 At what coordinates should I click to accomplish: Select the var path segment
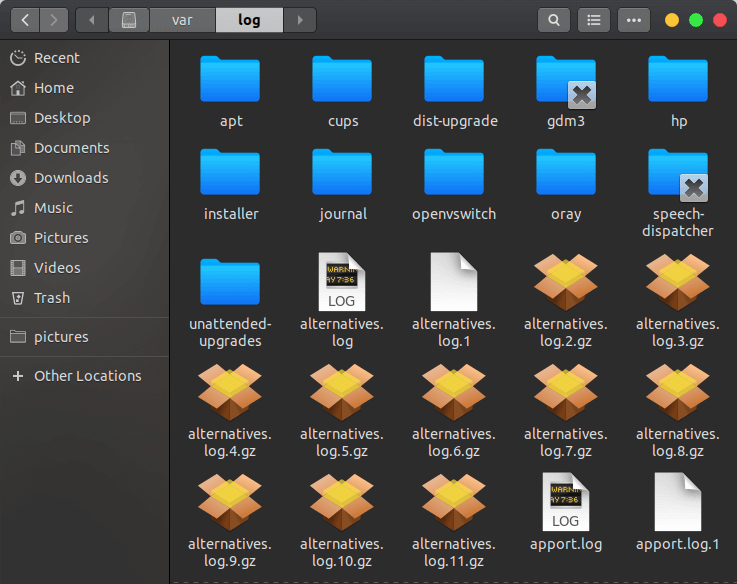point(182,20)
